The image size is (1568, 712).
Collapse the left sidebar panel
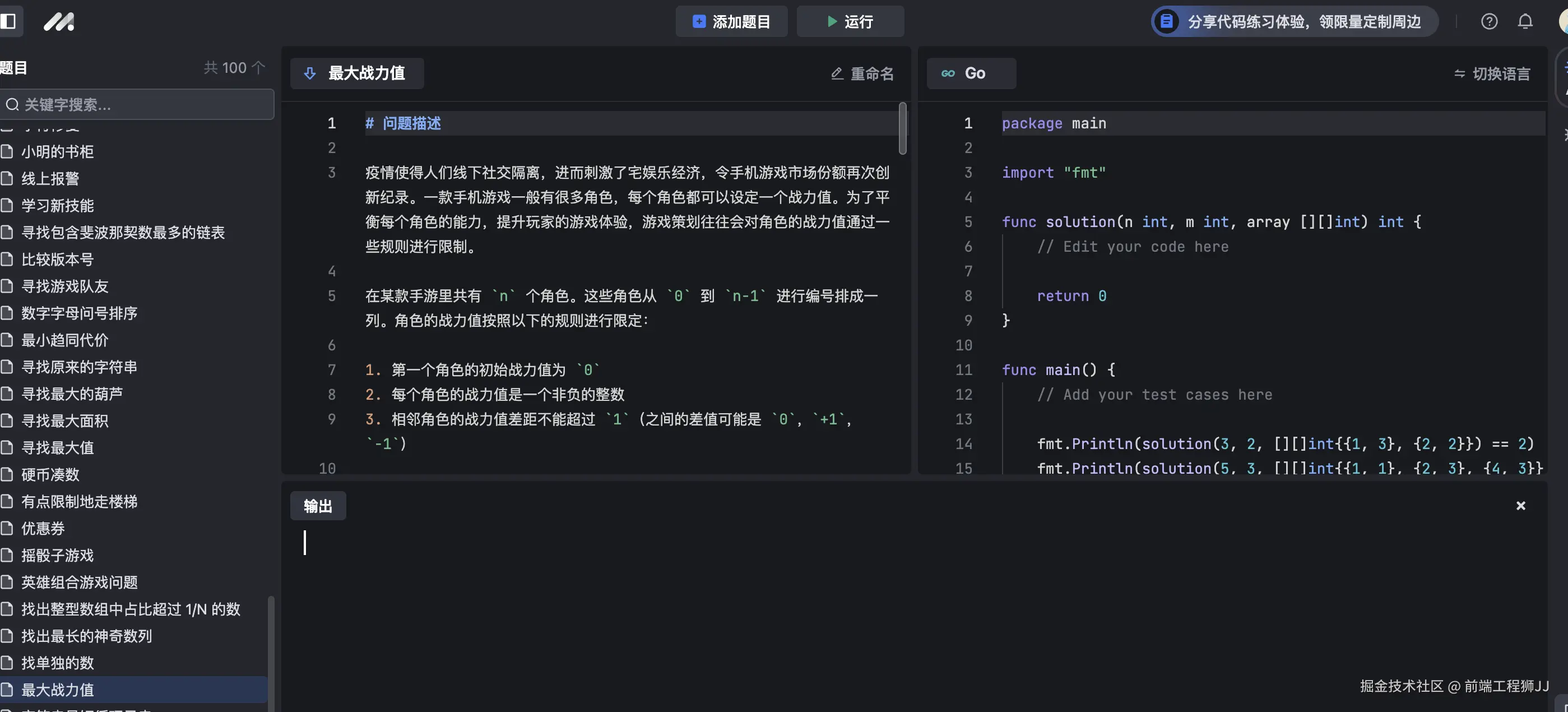point(10,21)
